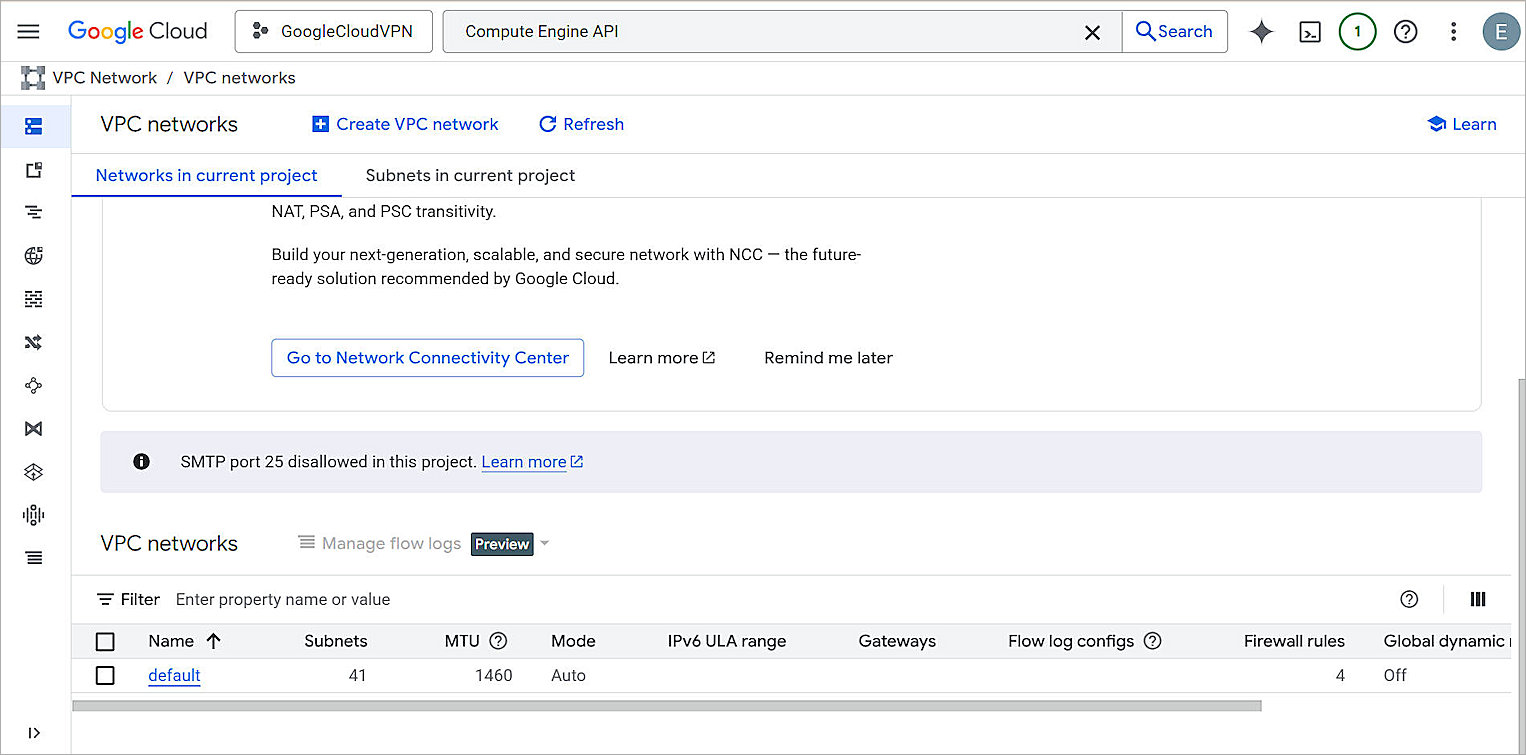Screen dimensions: 1526x755
Task: Select the Networks in current project tab
Action: point(206,175)
